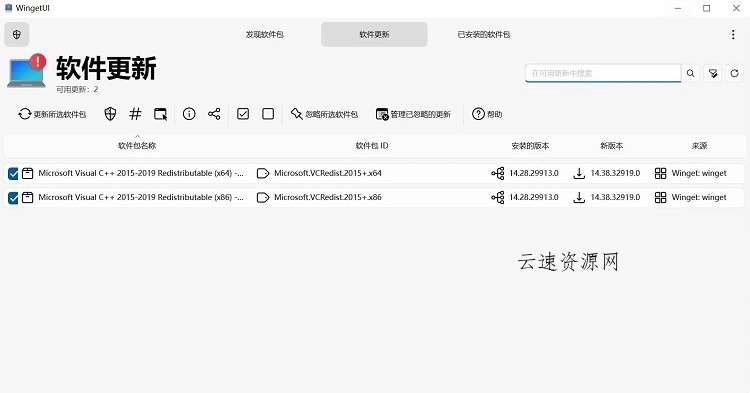Screen dimensions: 750x393
Task: Open the 已安装的软件包 tab
Action: tap(484, 34)
